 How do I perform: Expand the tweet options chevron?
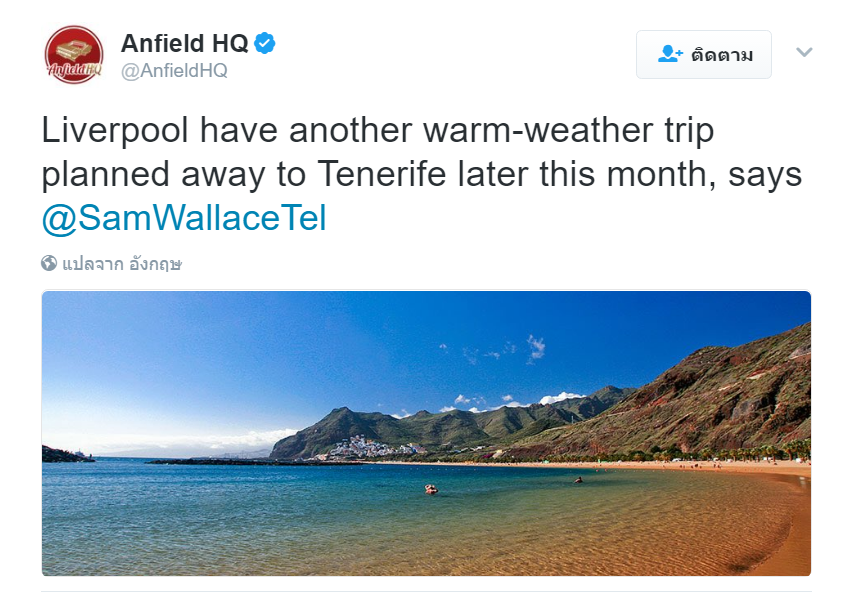804,52
